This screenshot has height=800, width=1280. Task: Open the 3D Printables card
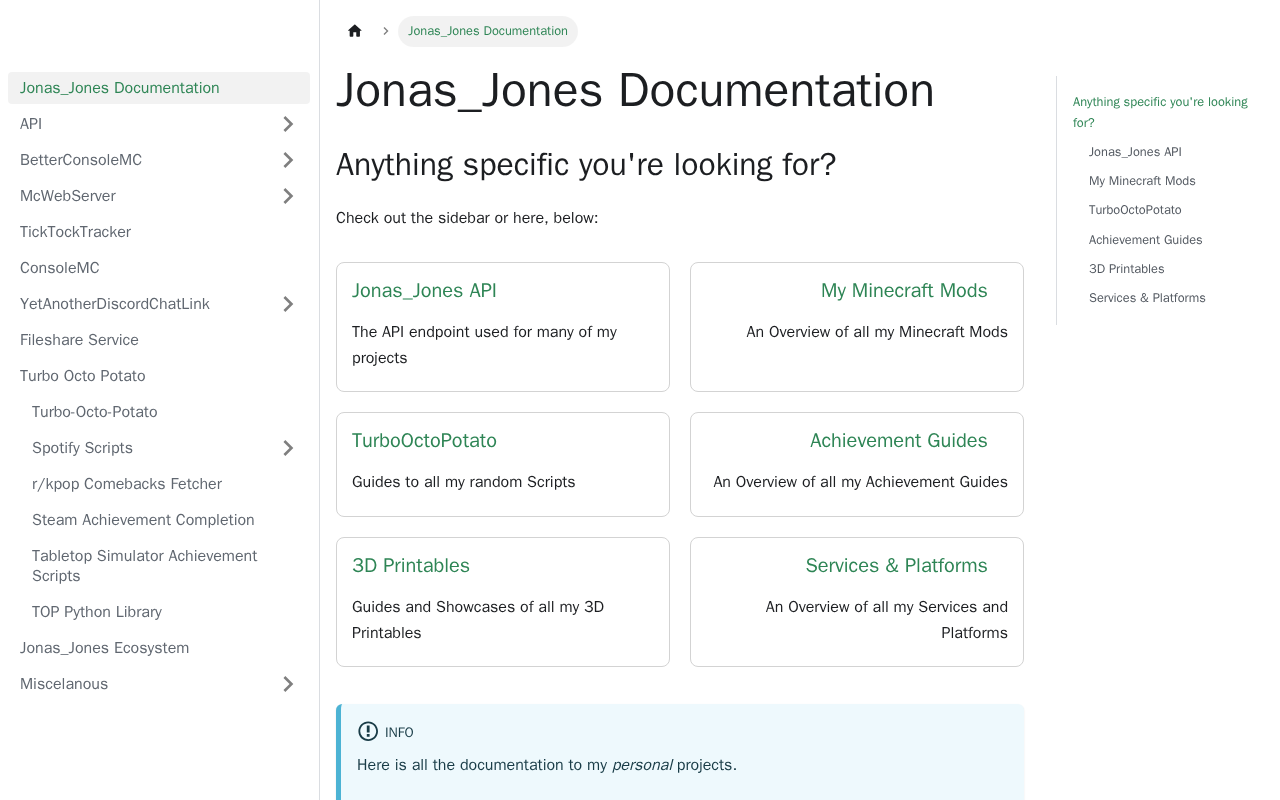point(411,566)
